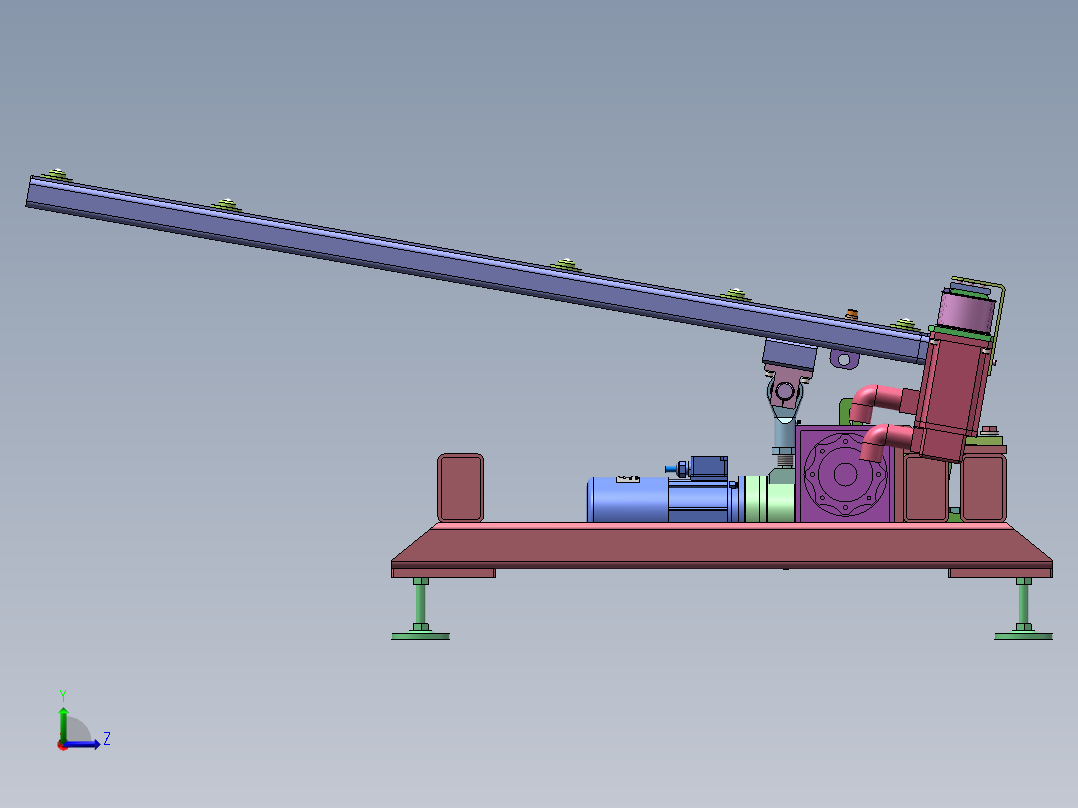This screenshot has height=808, width=1078.
Task: Click the motor nameplate label
Action: click(628, 479)
